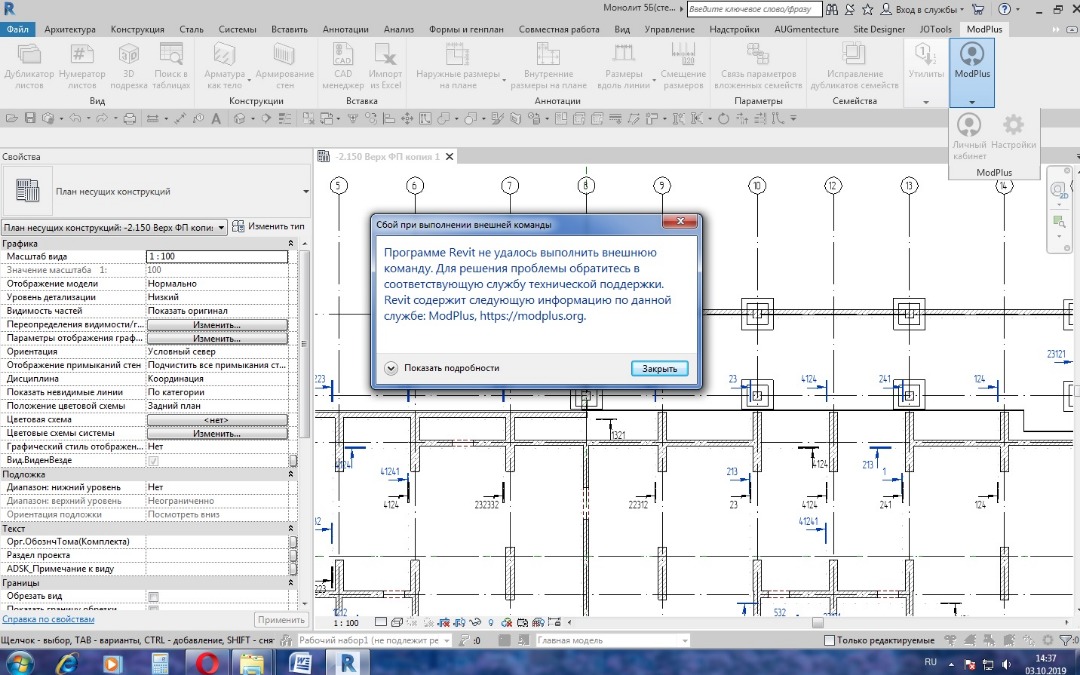The width and height of the screenshot is (1080, 675).
Task: Click the Open folder icon in quick access toolbar
Action: pos(12,119)
